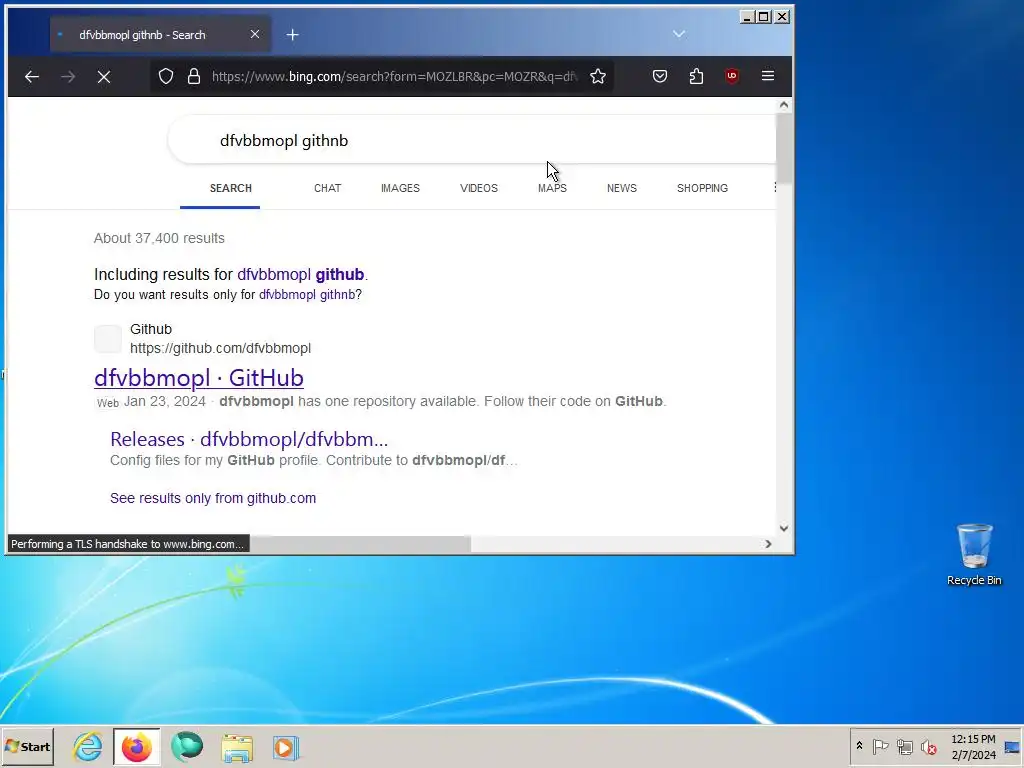This screenshot has width=1024, height=768.
Task: Click the horizontal scrollbar right arrow
Action: point(768,544)
